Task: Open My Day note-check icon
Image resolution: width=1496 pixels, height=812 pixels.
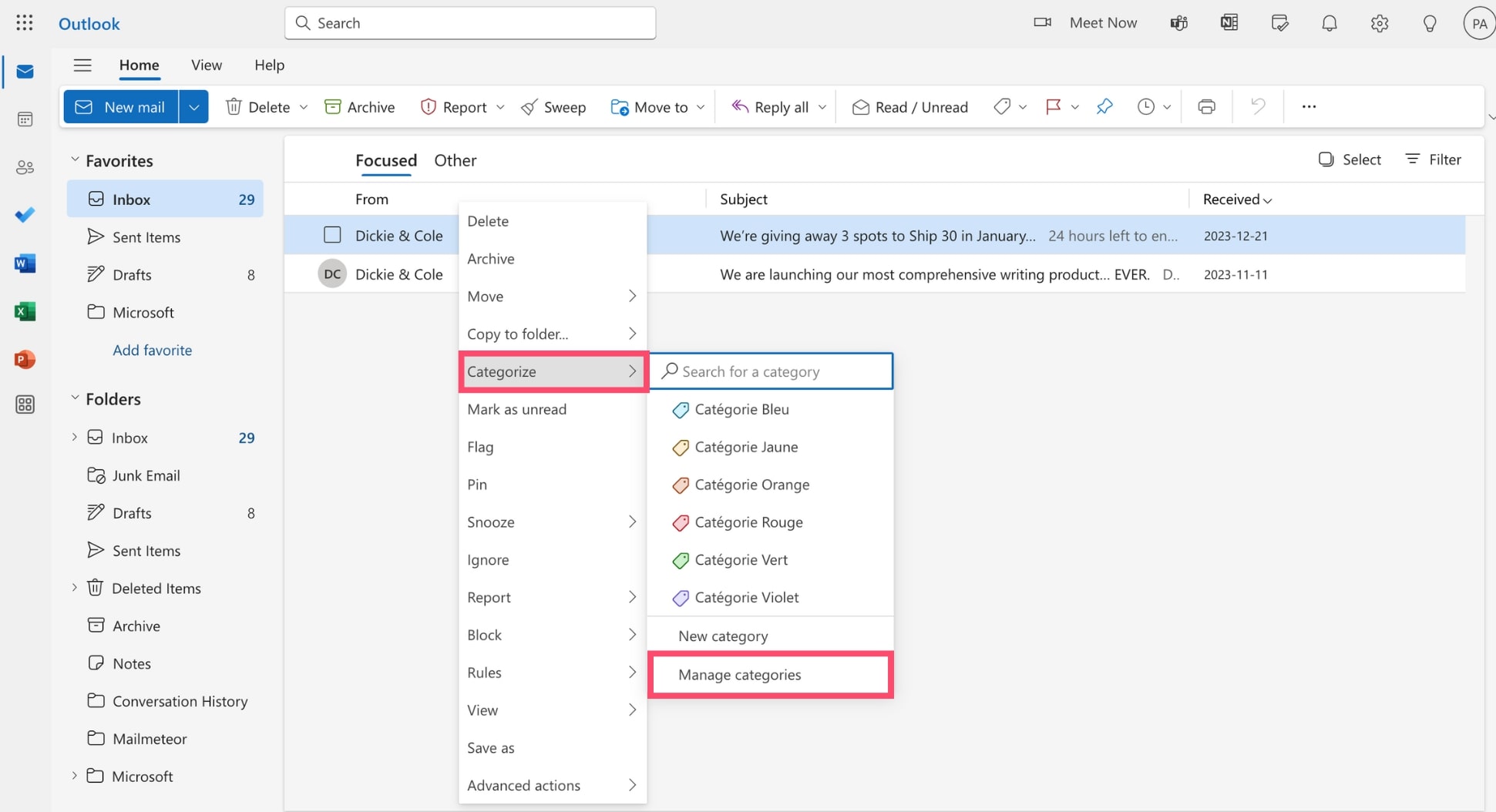Action: point(1279,23)
